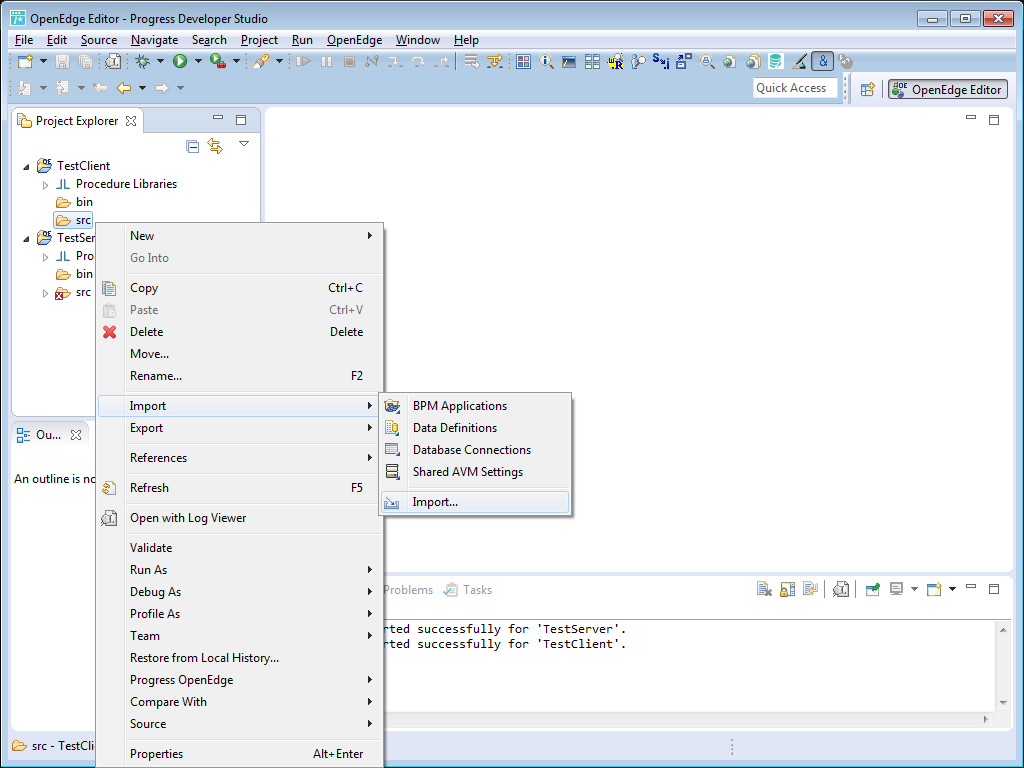This screenshot has height=768, width=1024.
Task: Switch to the Tasks tab
Action: pos(468,590)
